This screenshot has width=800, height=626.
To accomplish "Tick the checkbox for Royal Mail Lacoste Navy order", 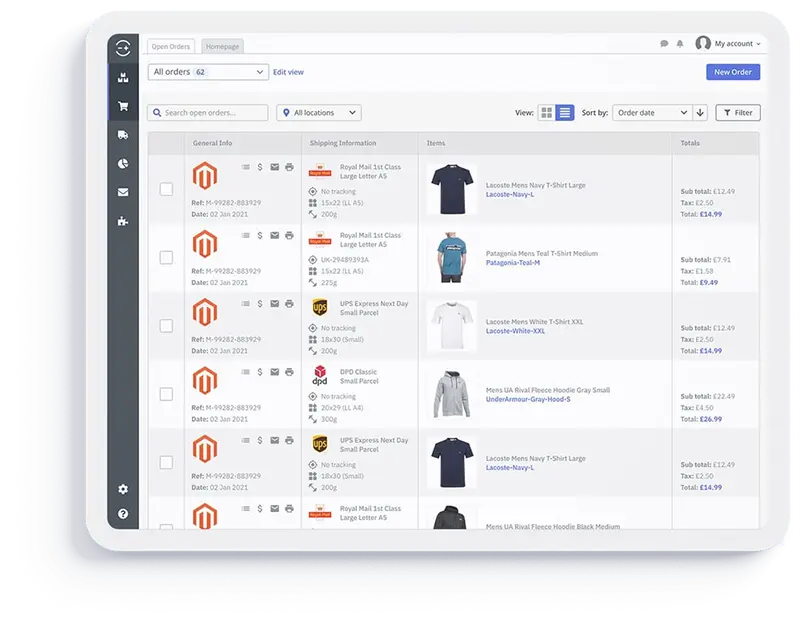I will click(x=166, y=189).
